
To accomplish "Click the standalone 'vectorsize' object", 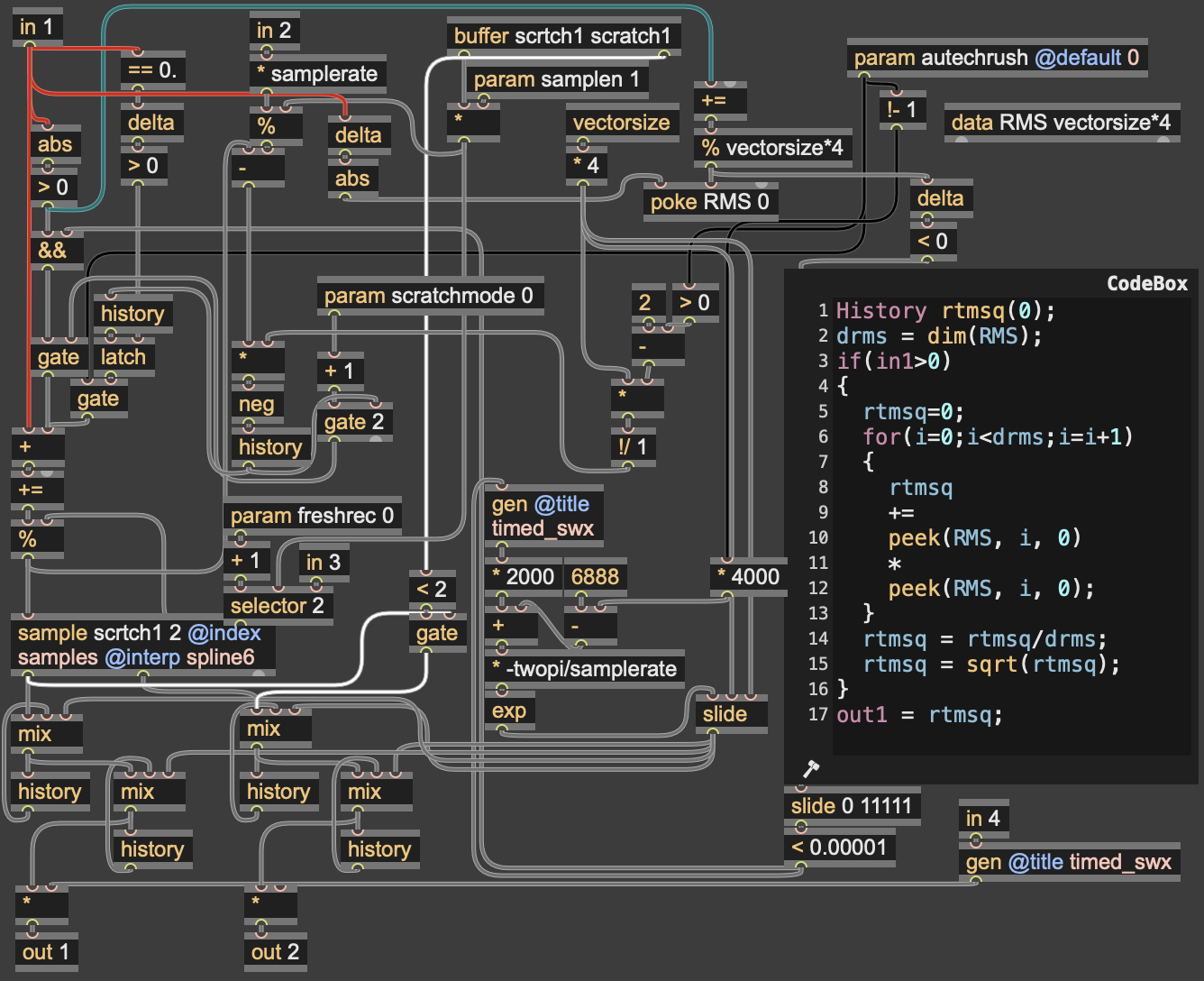I will (622, 123).
